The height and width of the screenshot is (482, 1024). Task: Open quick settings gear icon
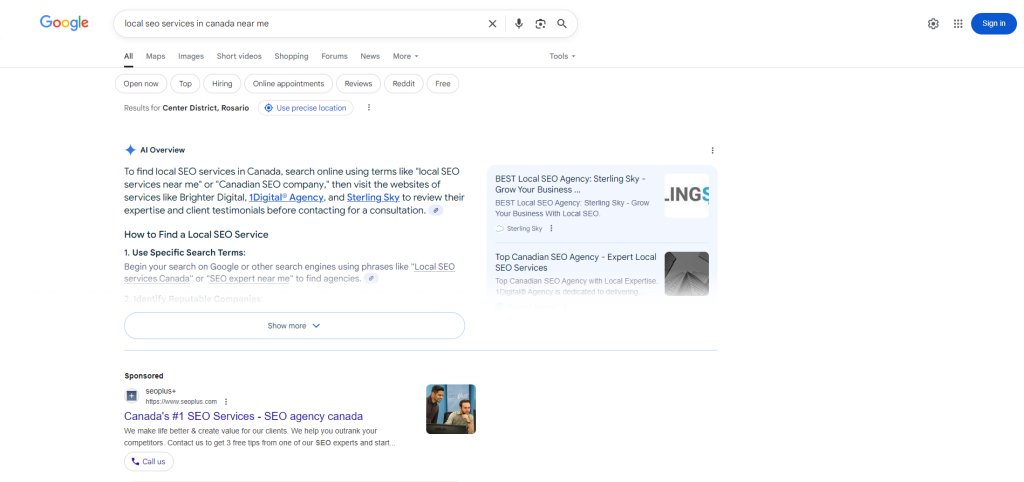coord(933,24)
